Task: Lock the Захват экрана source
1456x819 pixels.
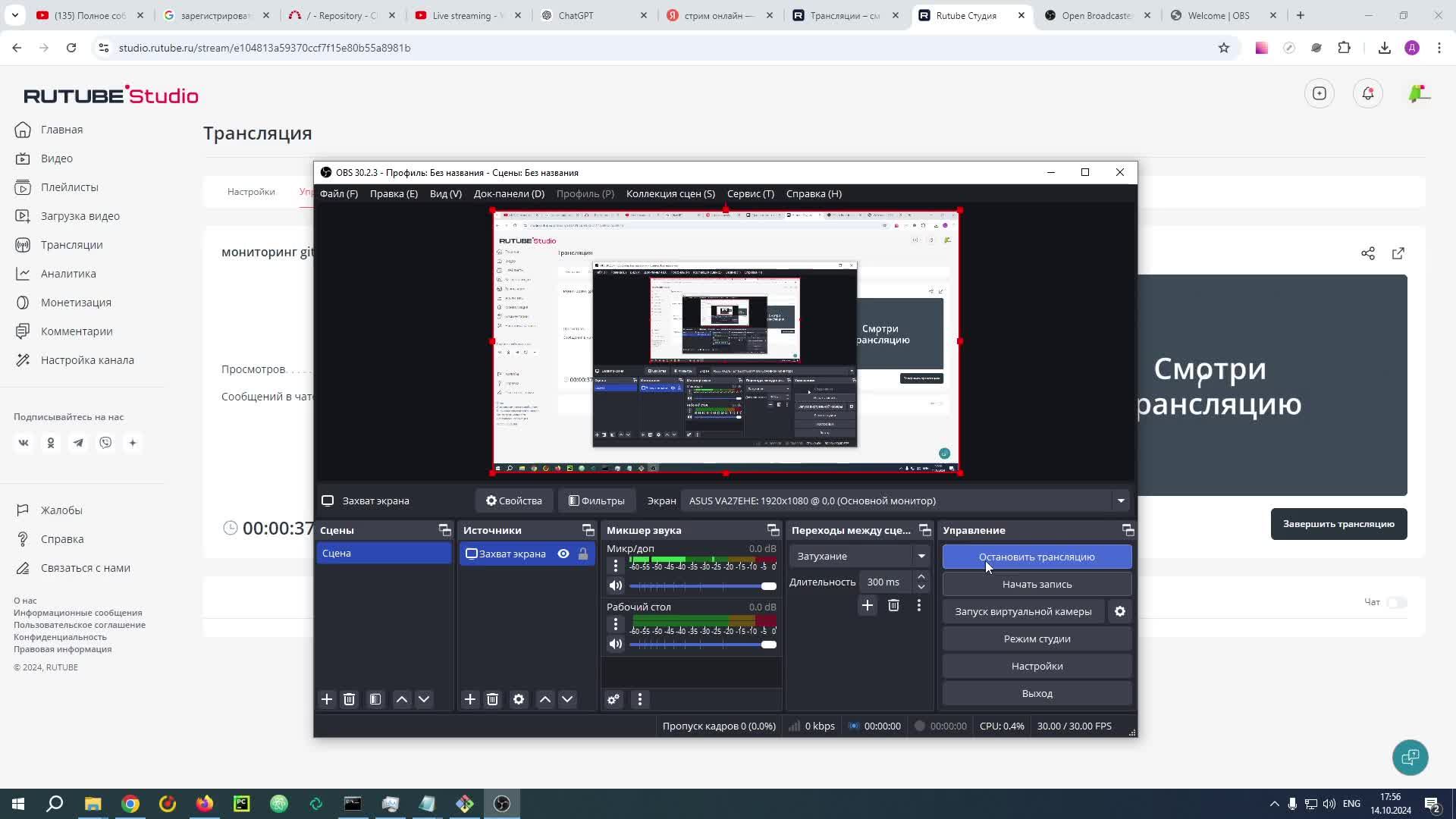Action: click(583, 554)
